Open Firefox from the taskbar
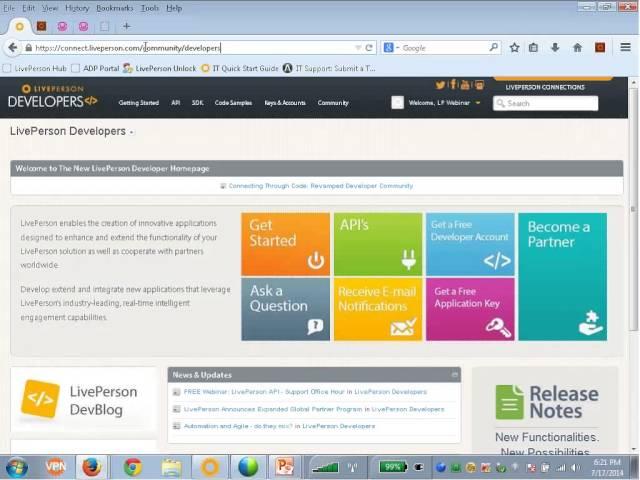640x480 pixels. coord(92,467)
